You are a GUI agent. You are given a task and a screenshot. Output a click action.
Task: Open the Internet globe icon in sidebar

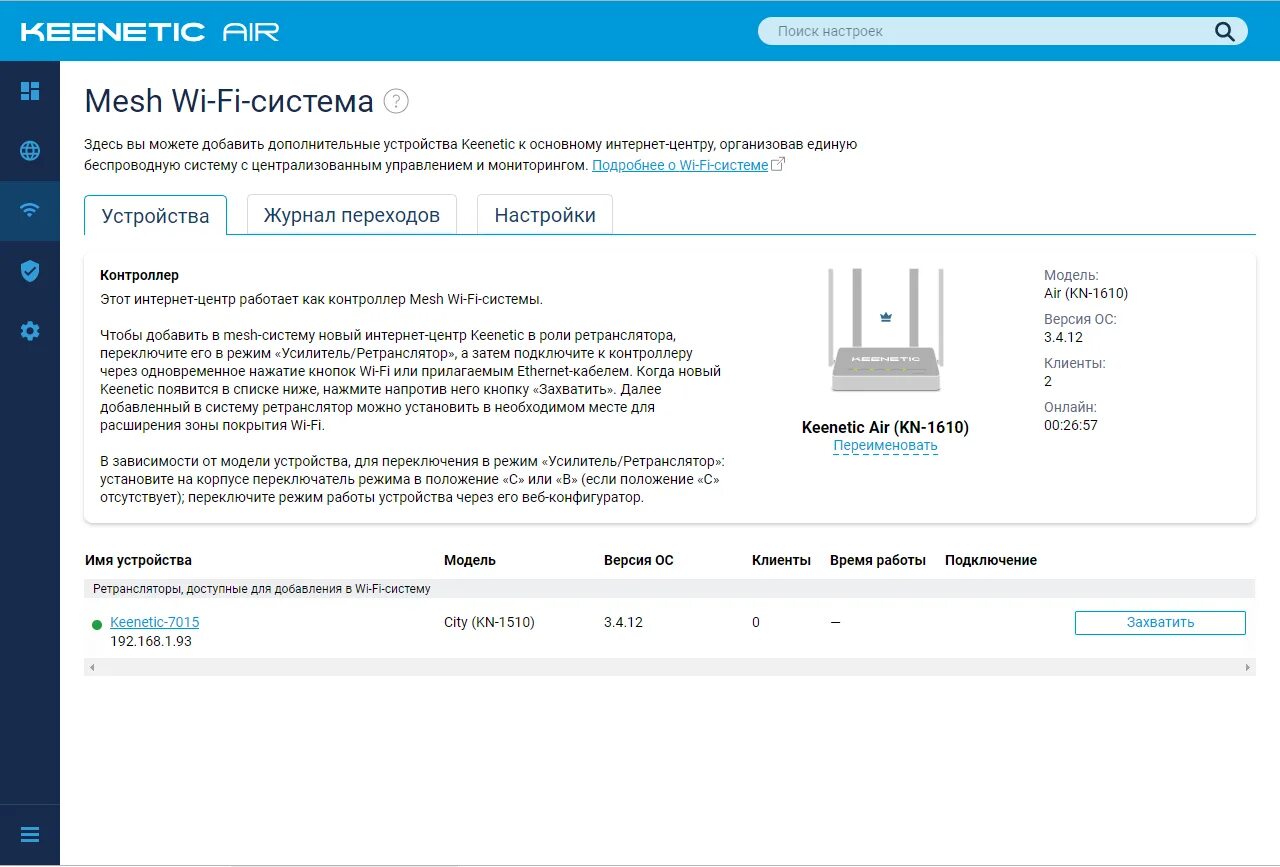[30, 151]
